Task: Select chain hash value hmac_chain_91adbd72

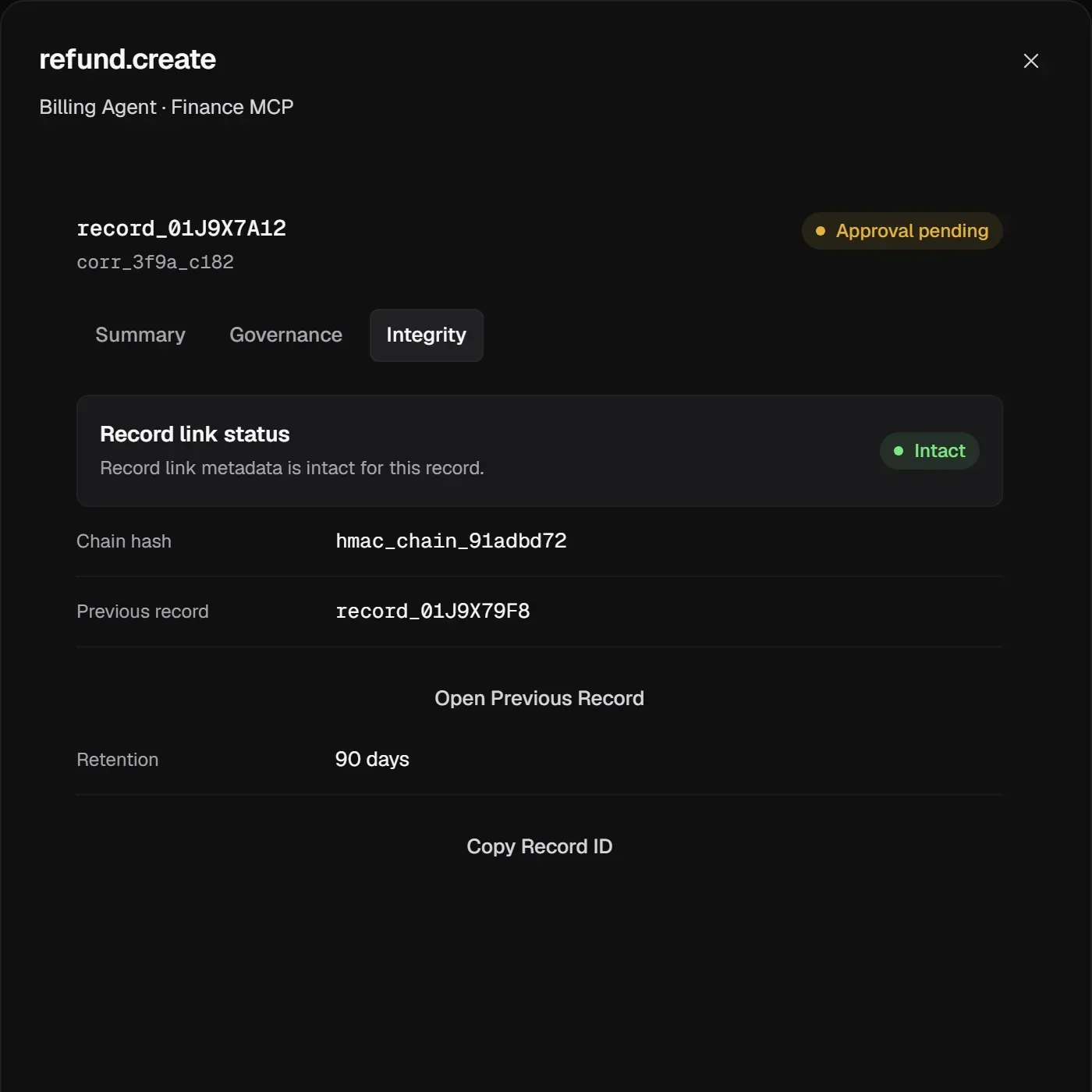Action: 451,541
